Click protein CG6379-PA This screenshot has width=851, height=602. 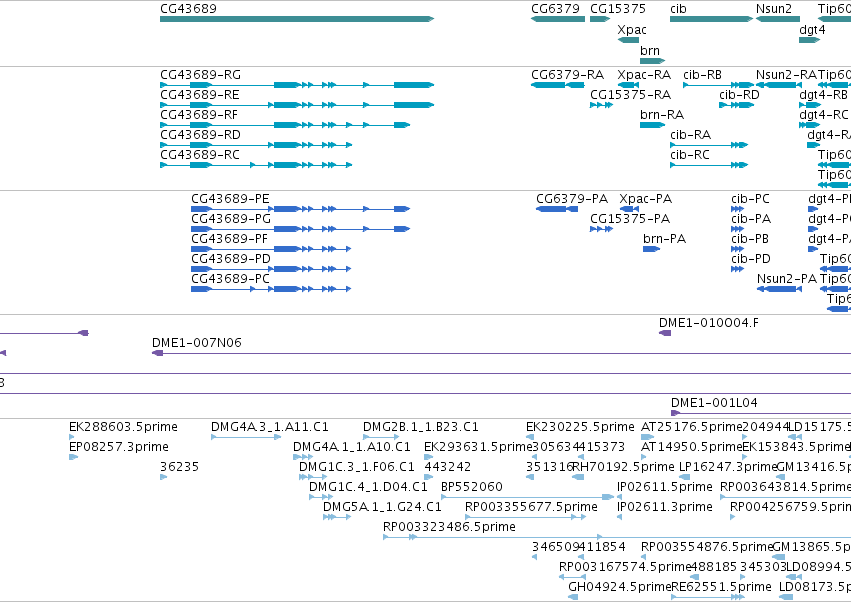[x=557, y=209]
